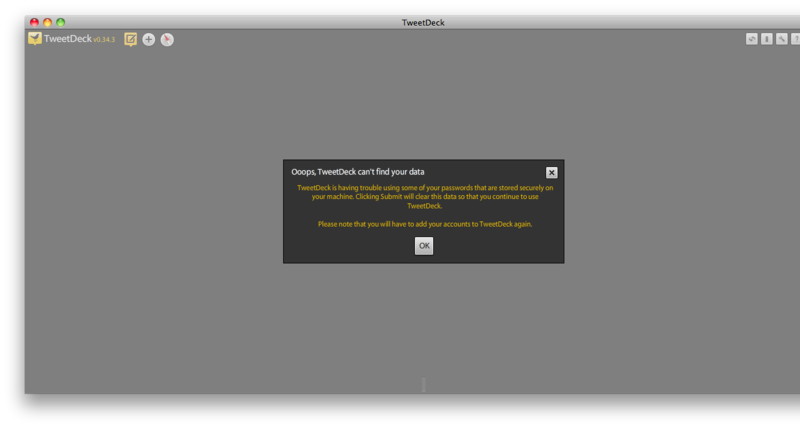Open the compass directory icon
This screenshot has height=428, width=800.
[x=167, y=39]
